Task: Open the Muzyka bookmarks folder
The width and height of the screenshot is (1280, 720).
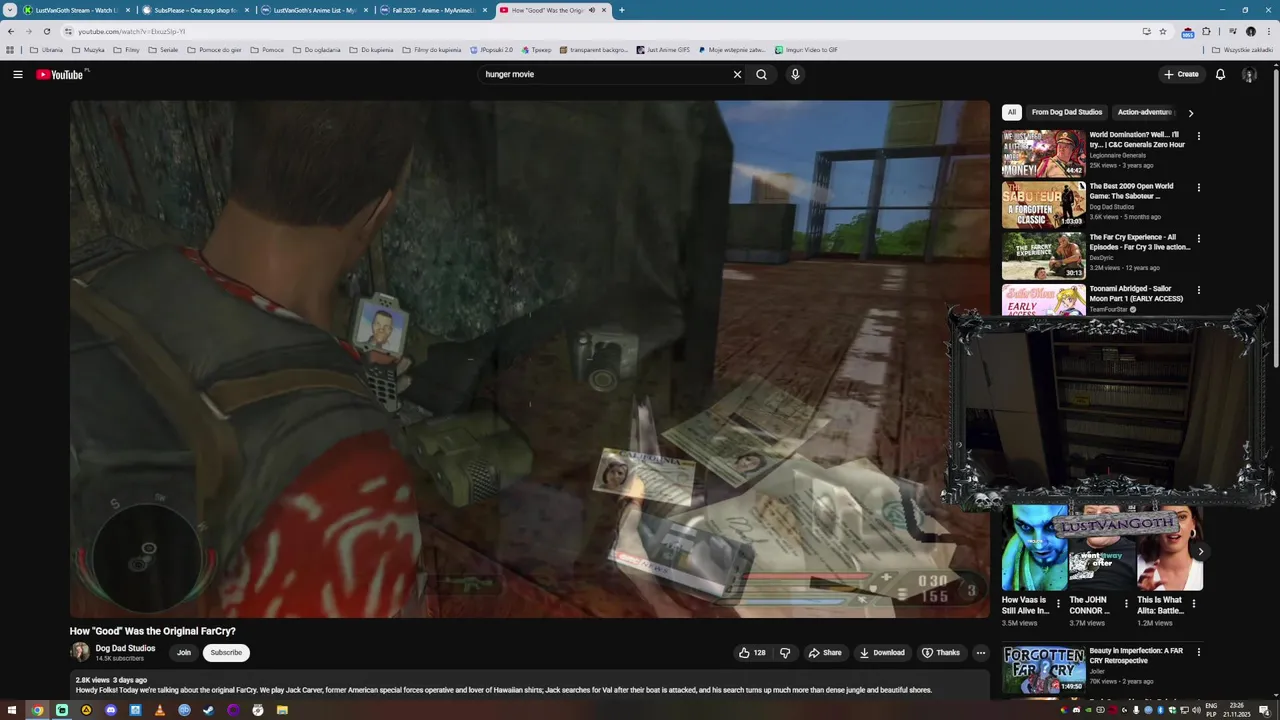Action: (x=88, y=50)
